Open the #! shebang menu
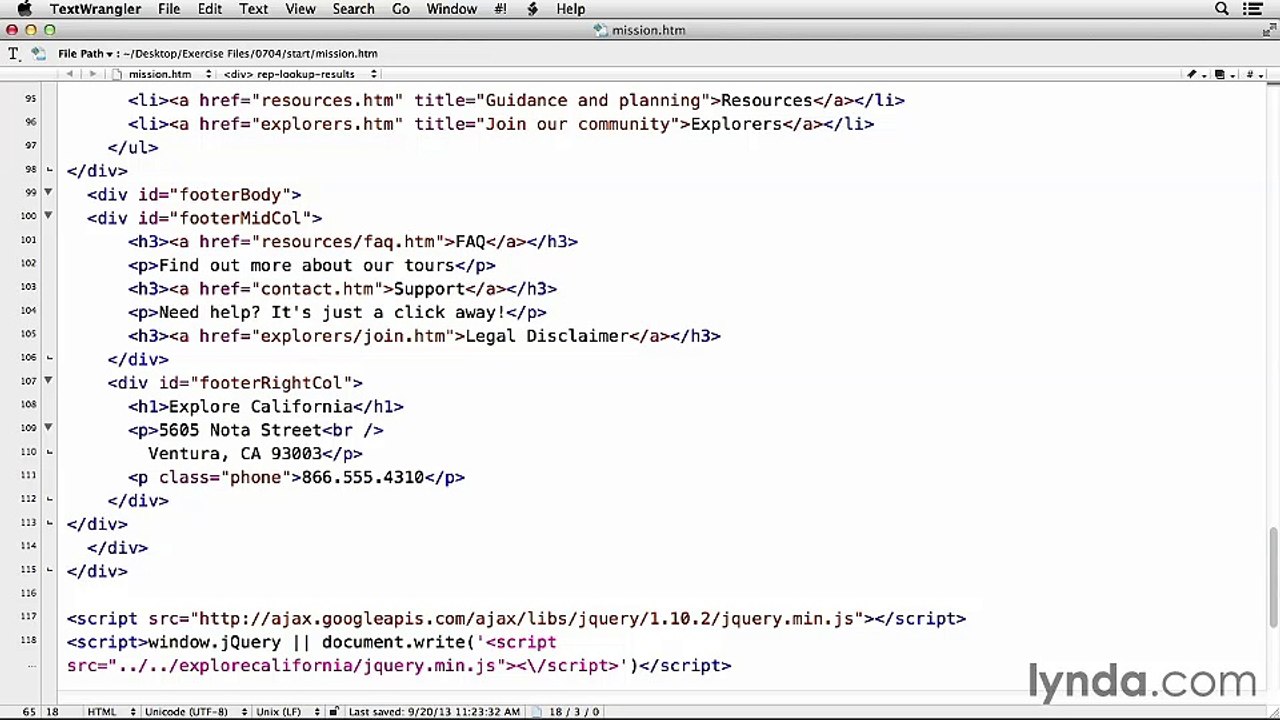Screen dimensions: 1280x720 500,9
